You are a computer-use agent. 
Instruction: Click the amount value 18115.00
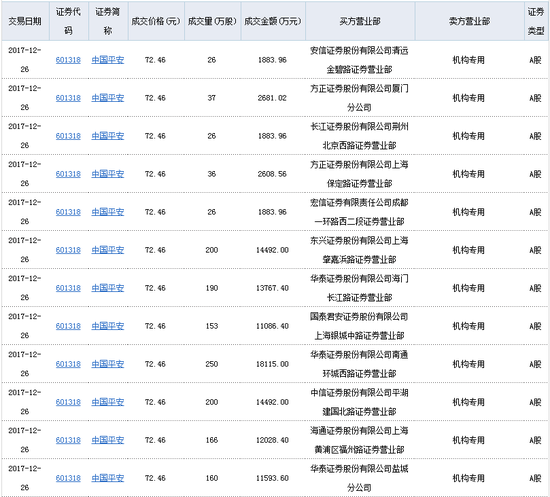click(x=272, y=364)
